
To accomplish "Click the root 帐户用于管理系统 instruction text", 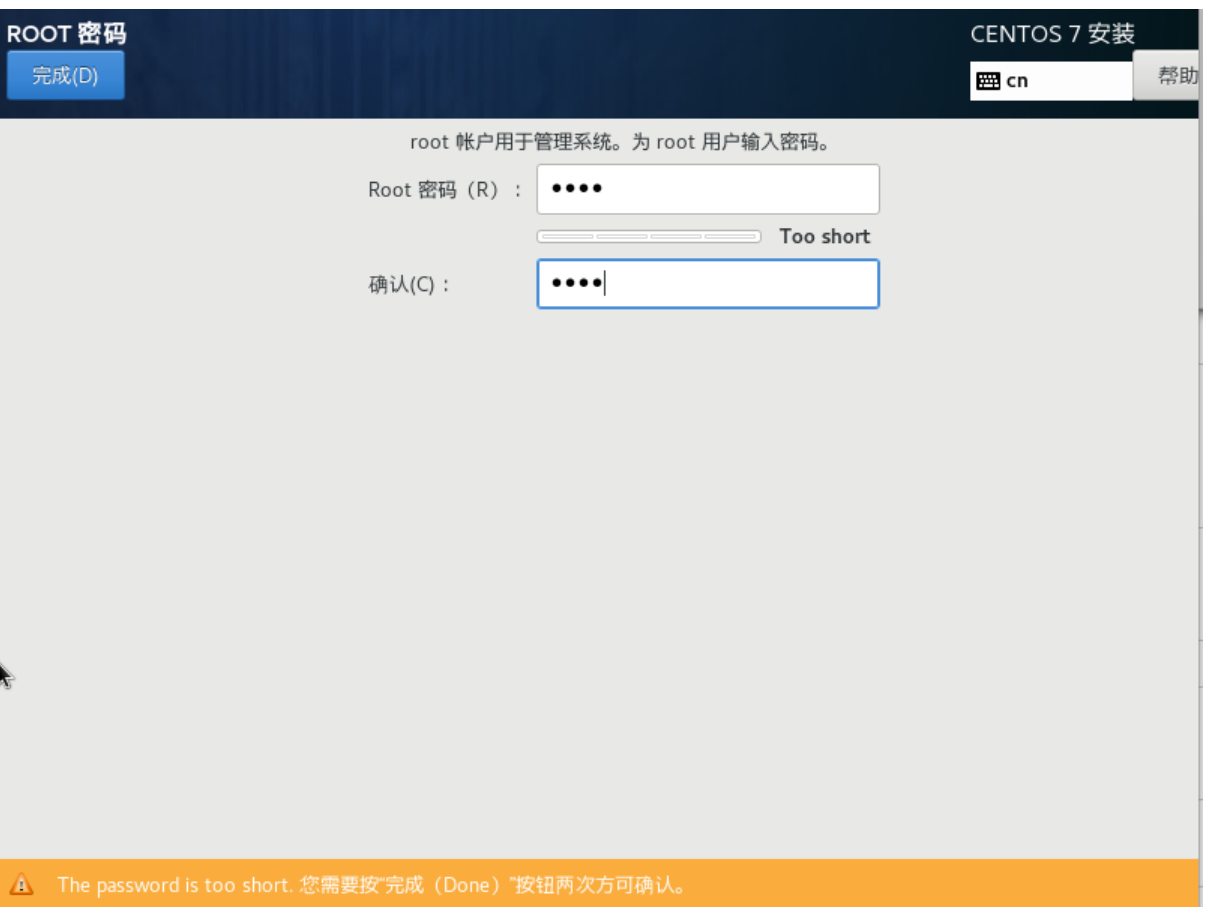I will 621,142.
